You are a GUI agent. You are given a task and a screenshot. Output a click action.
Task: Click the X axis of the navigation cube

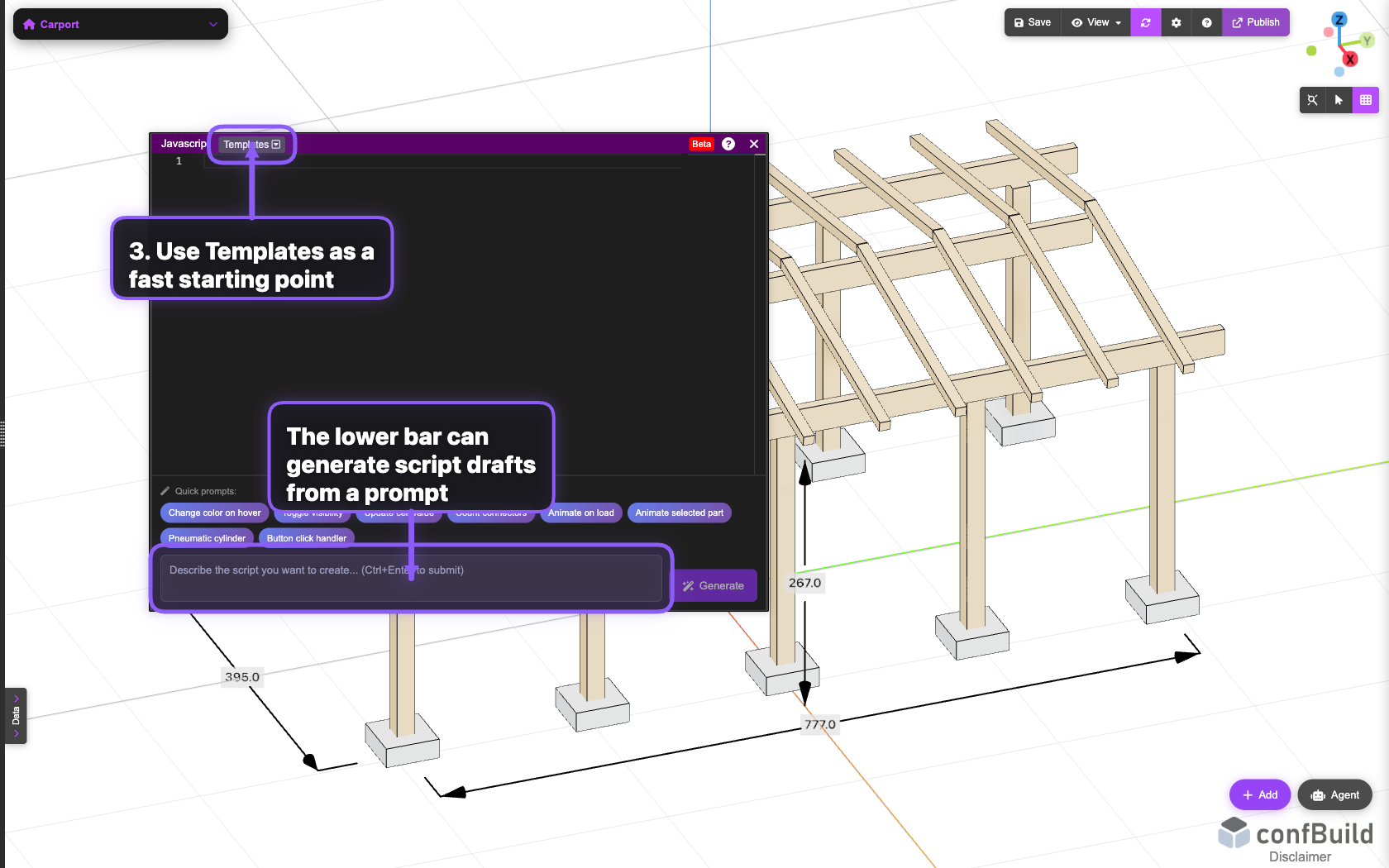click(1351, 59)
